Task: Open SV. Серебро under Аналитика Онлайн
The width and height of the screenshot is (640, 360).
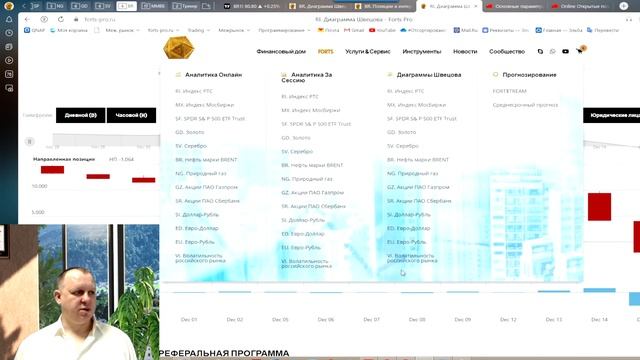Action: pyautogui.click(x=191, y=146)
